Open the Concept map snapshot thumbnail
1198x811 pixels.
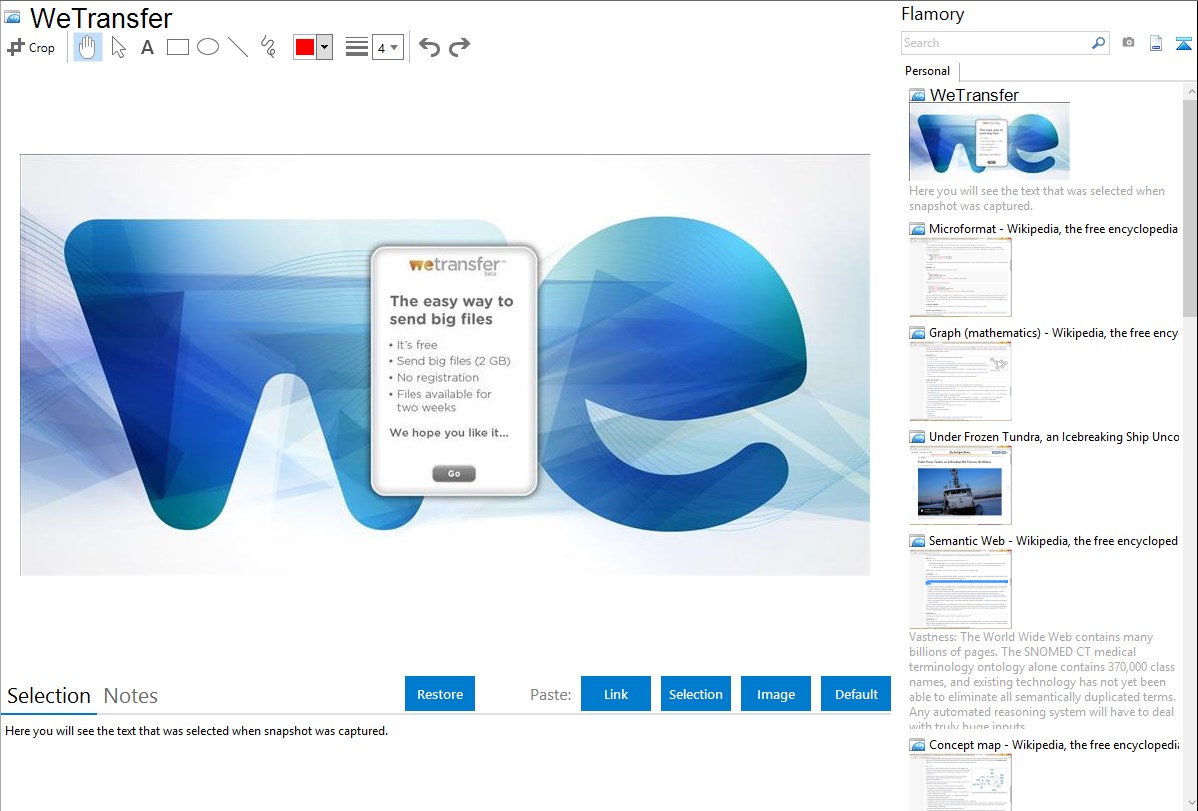pyautogui.click(x=960, y=782)
